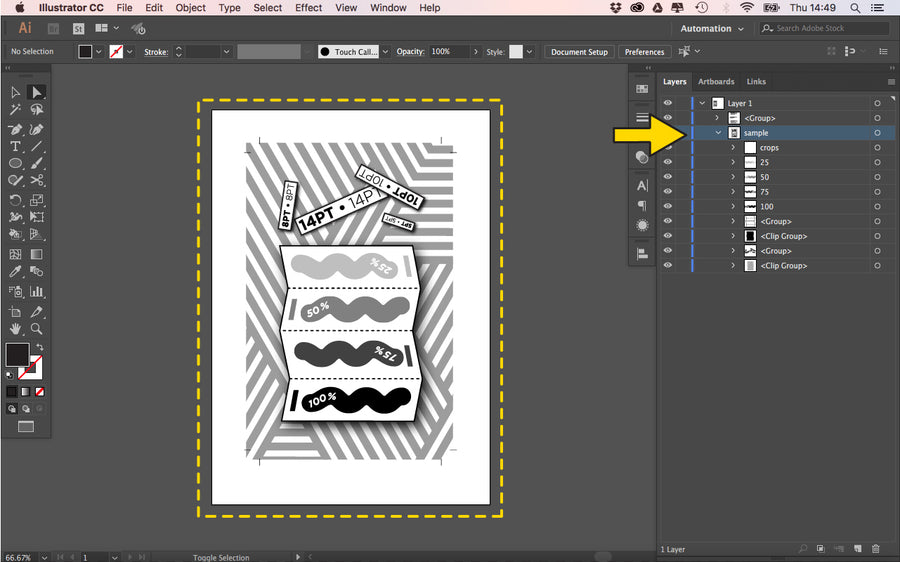The image size is (900, 562).
Task: Select the Type tool
Action: [x=16, y=146]
